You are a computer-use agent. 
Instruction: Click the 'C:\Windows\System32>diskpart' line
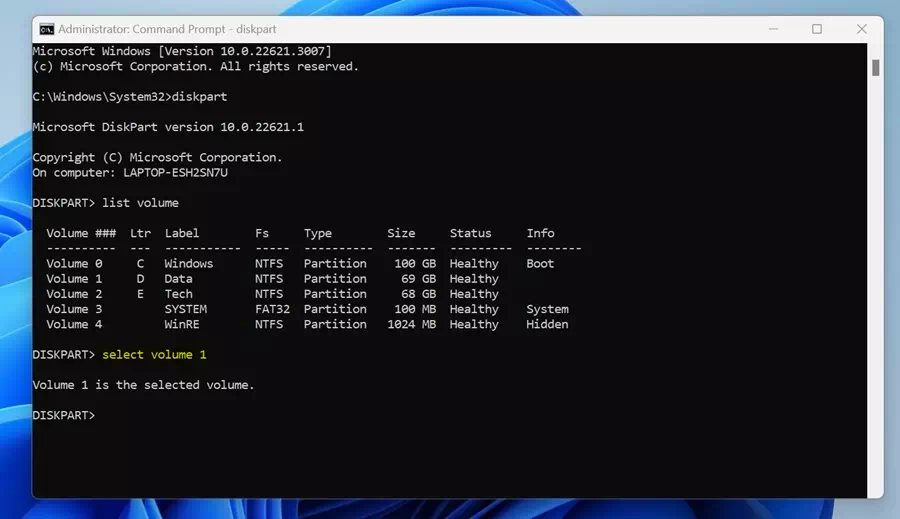coord(130,96)
